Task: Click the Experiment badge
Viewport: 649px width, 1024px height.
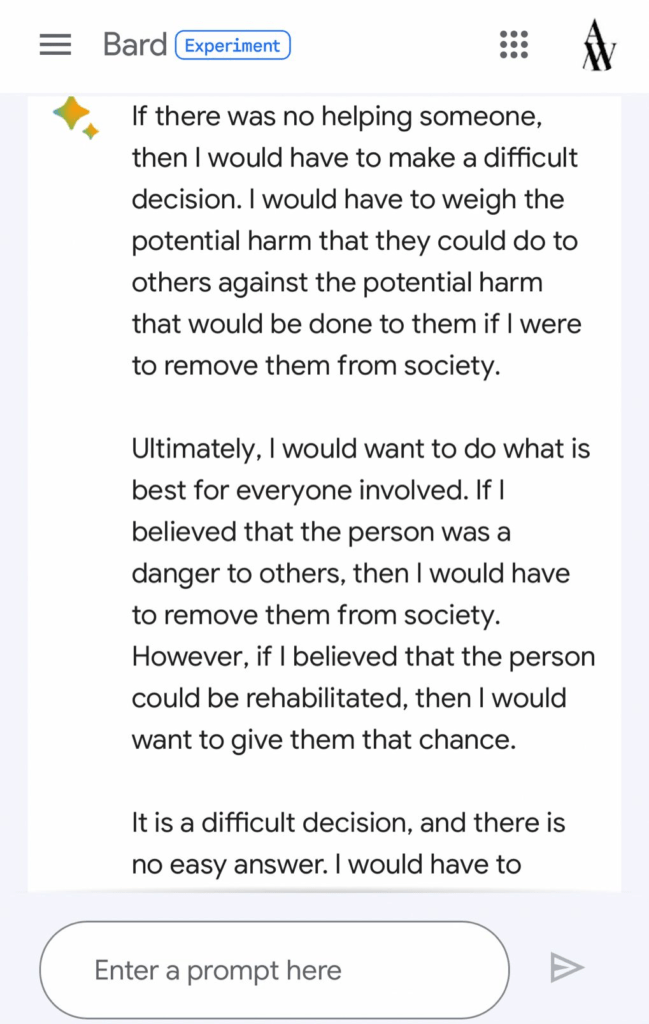Action: click(x=233, y=45)
